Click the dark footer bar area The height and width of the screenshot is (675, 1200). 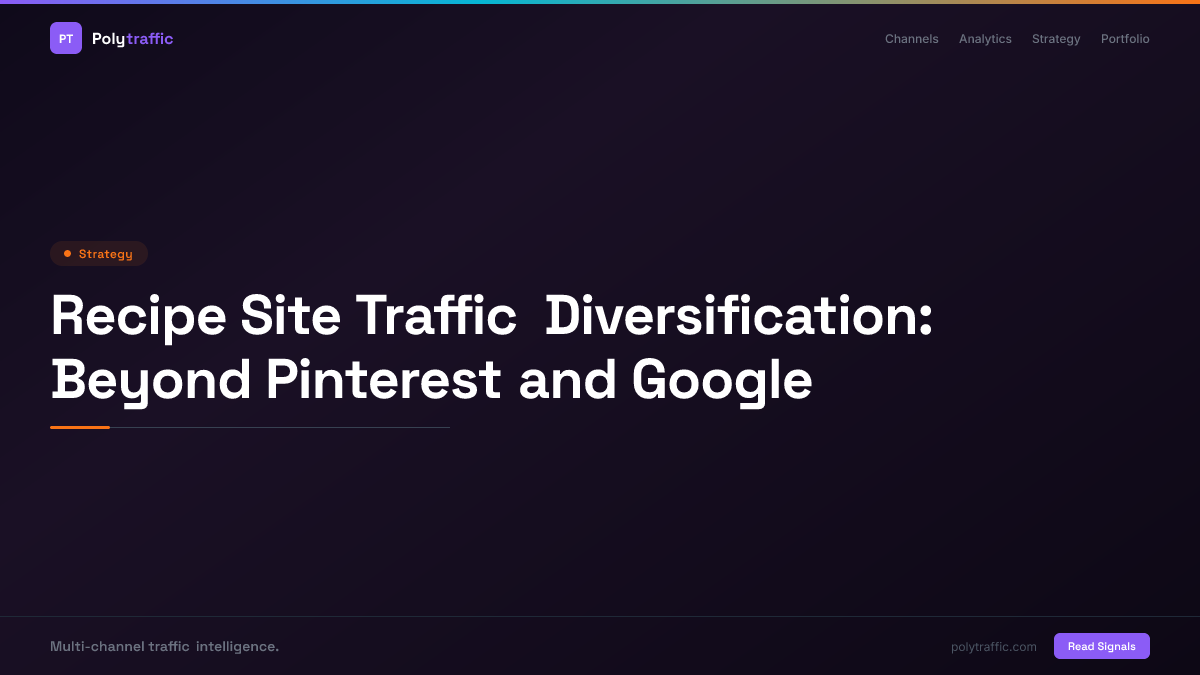tap(600, 646)
